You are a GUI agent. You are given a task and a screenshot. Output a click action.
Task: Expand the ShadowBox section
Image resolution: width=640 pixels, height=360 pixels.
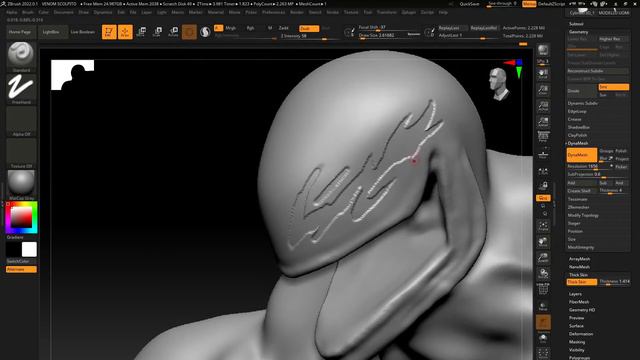click(578, 127)
